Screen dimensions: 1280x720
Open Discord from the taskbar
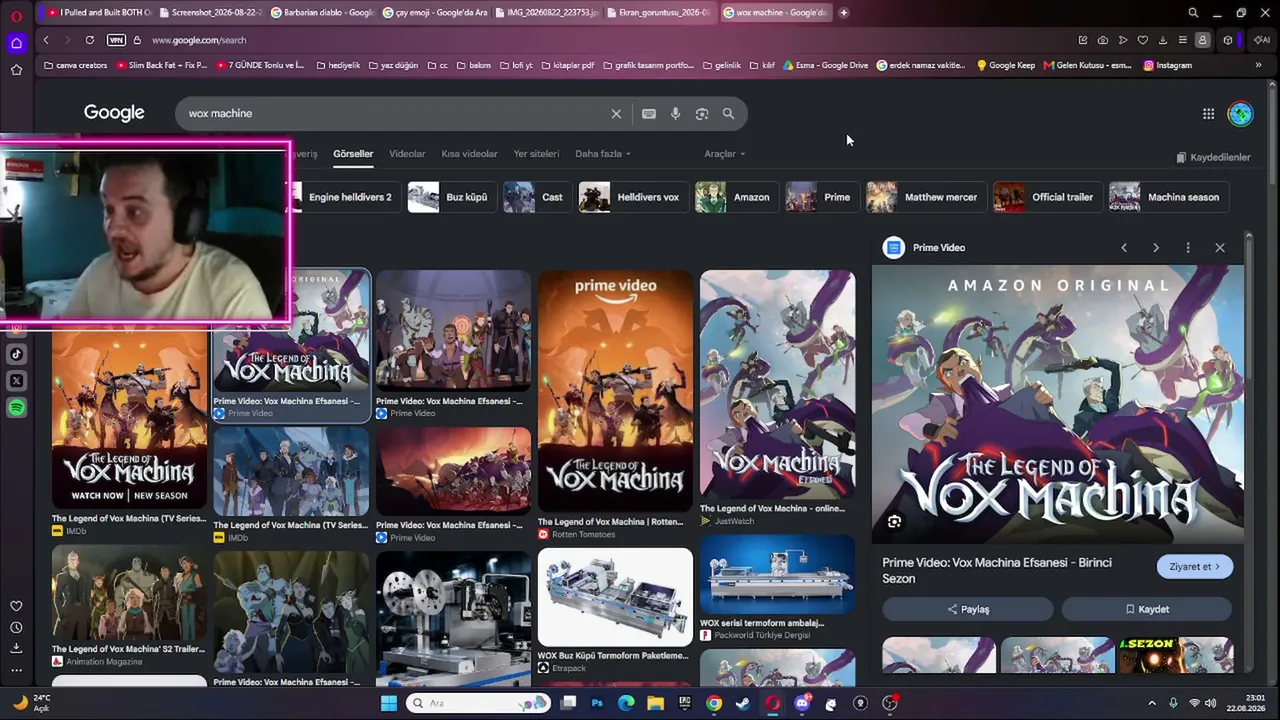click(802, 703)
